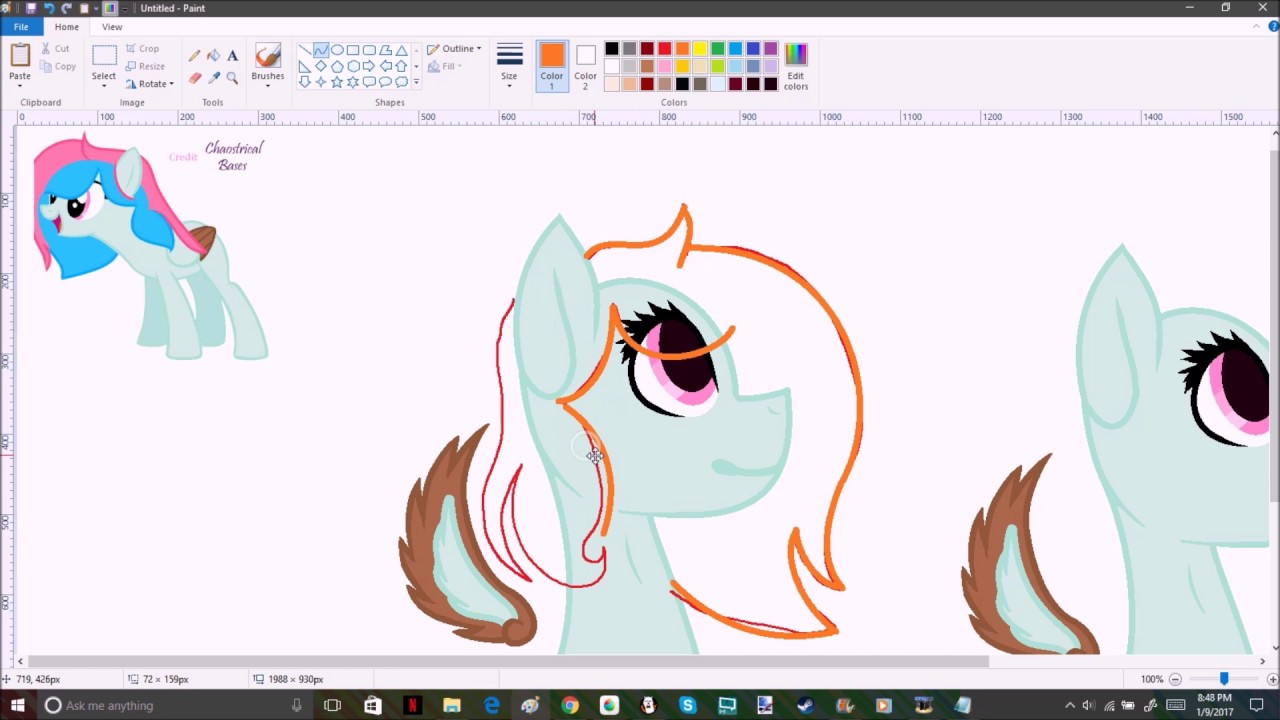
Task: Pick the black color swatch
Action: click(x=611, y=49)
